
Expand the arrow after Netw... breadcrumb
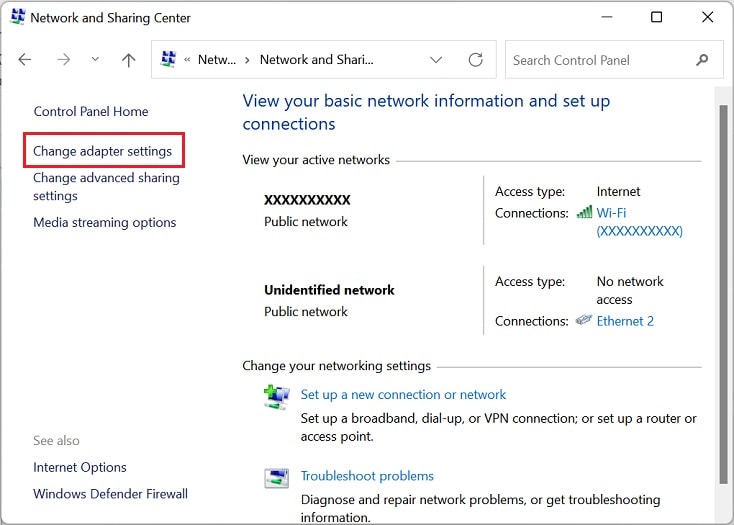click(247, 60)
